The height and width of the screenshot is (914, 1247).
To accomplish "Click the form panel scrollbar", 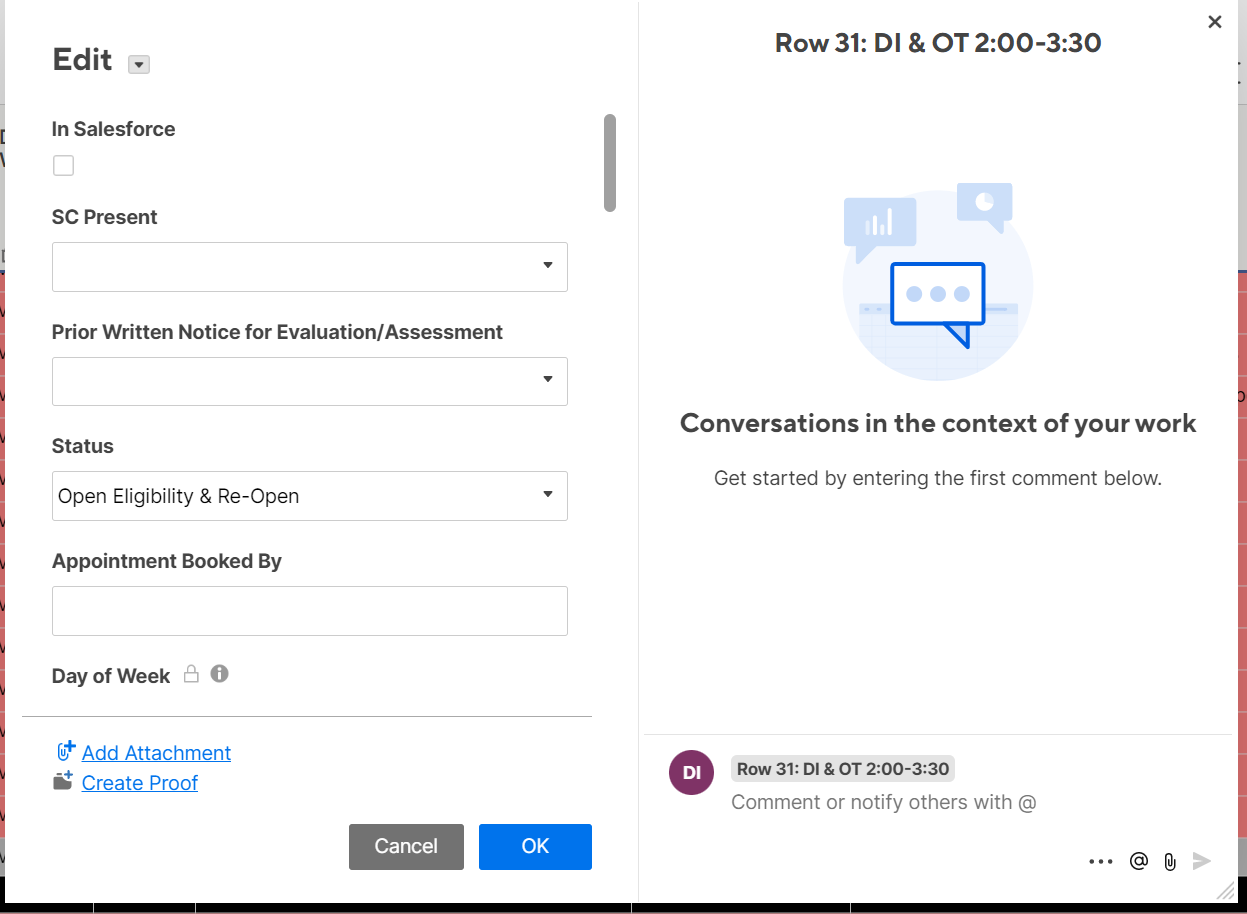I will (611, 160).
